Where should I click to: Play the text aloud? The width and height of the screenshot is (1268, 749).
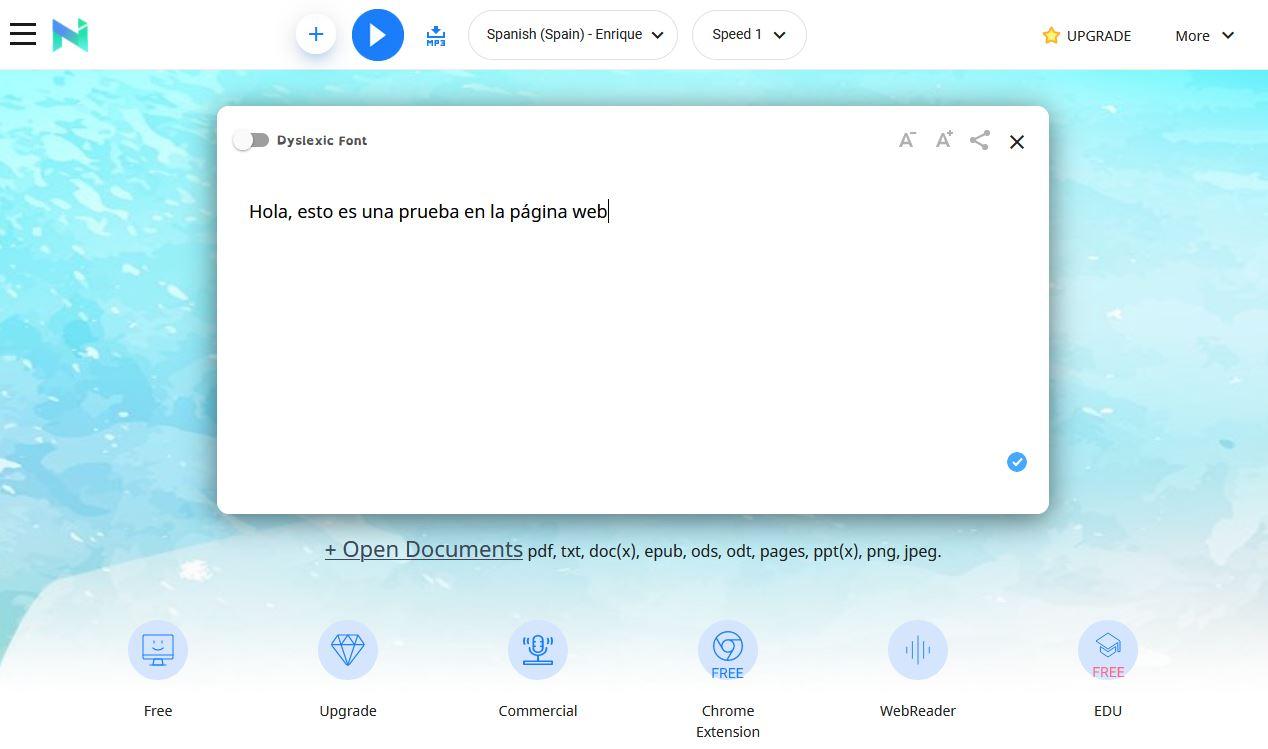point(378,35)
